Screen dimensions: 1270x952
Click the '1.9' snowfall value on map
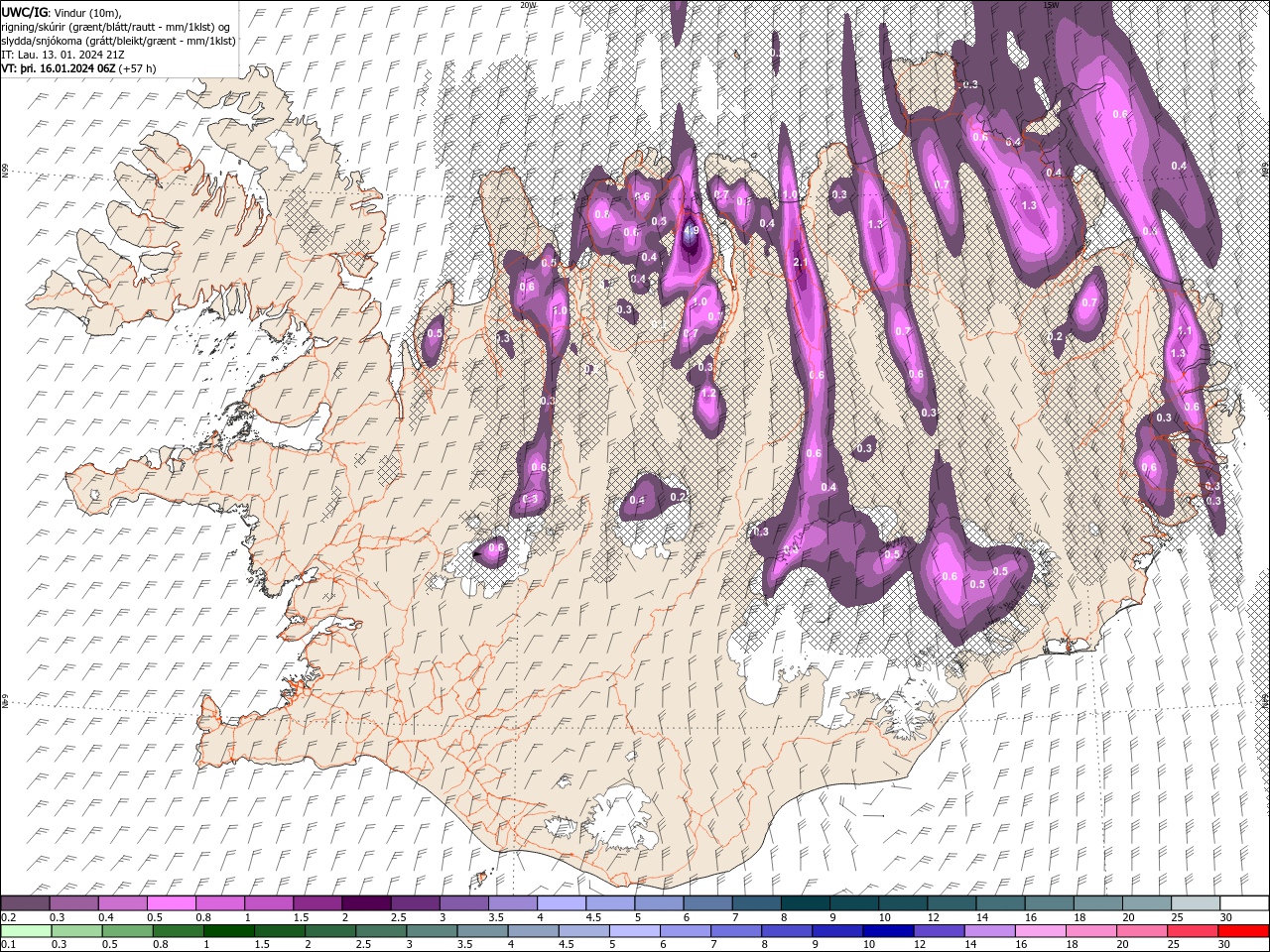[692, 230]
